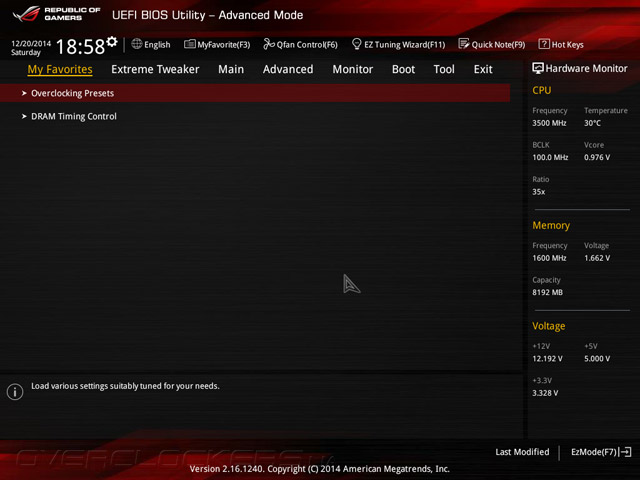Click the Qfan Control fan icon
This screenshot has width=640, height=480.
point(269,44)
